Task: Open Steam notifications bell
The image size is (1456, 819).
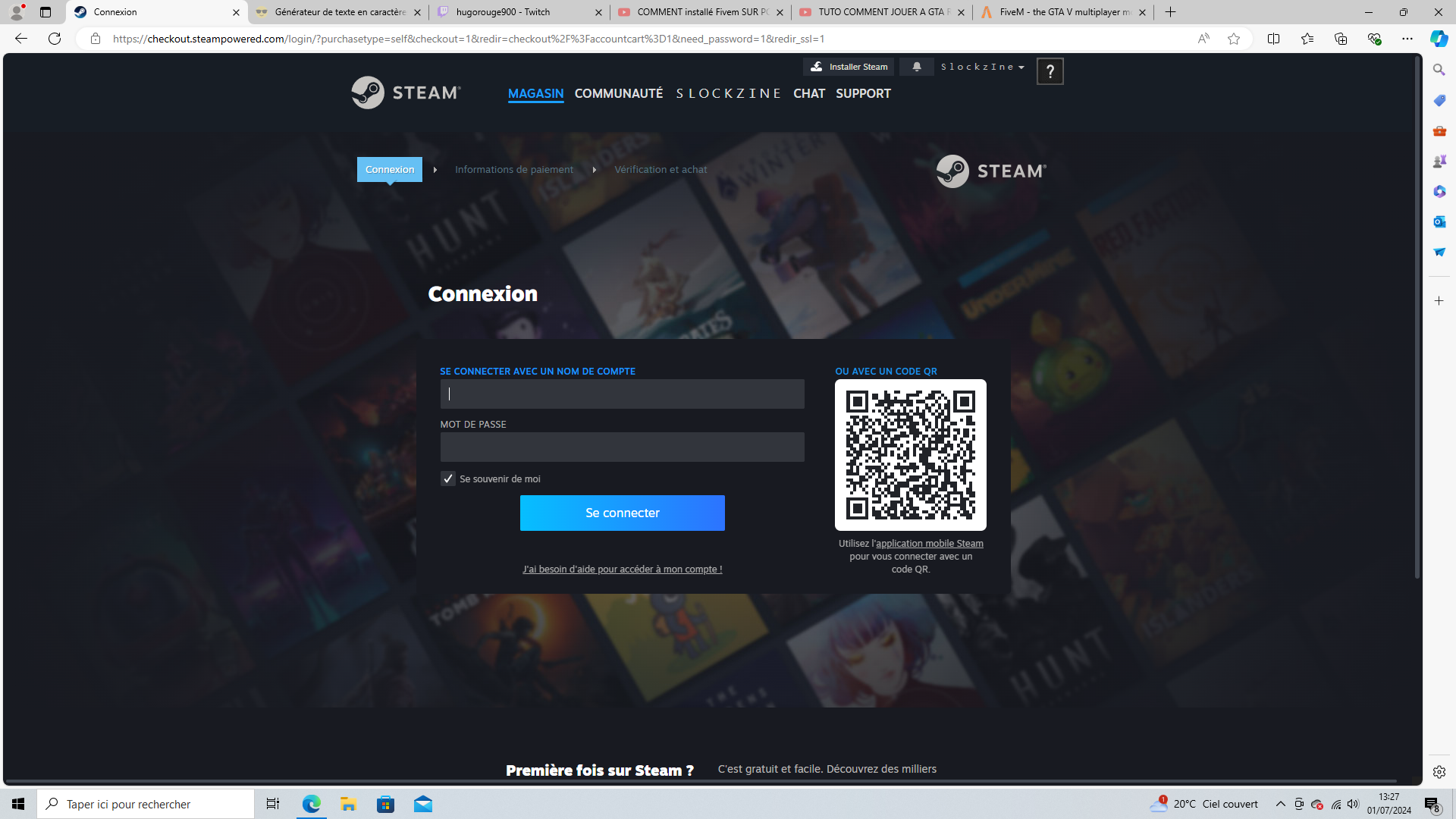Action: click(917, 67)
